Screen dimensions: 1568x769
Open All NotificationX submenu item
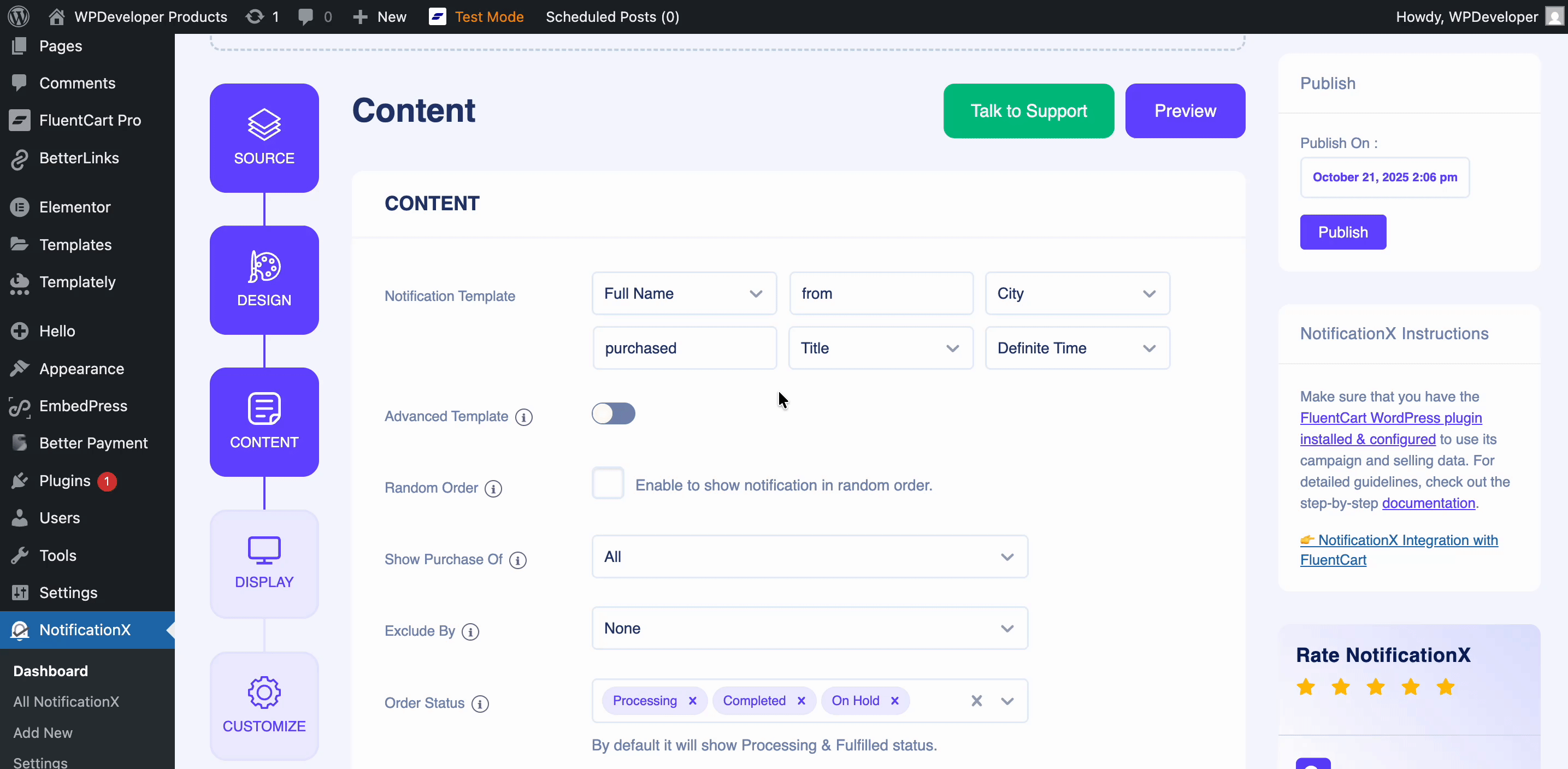[x=66, y=701]
